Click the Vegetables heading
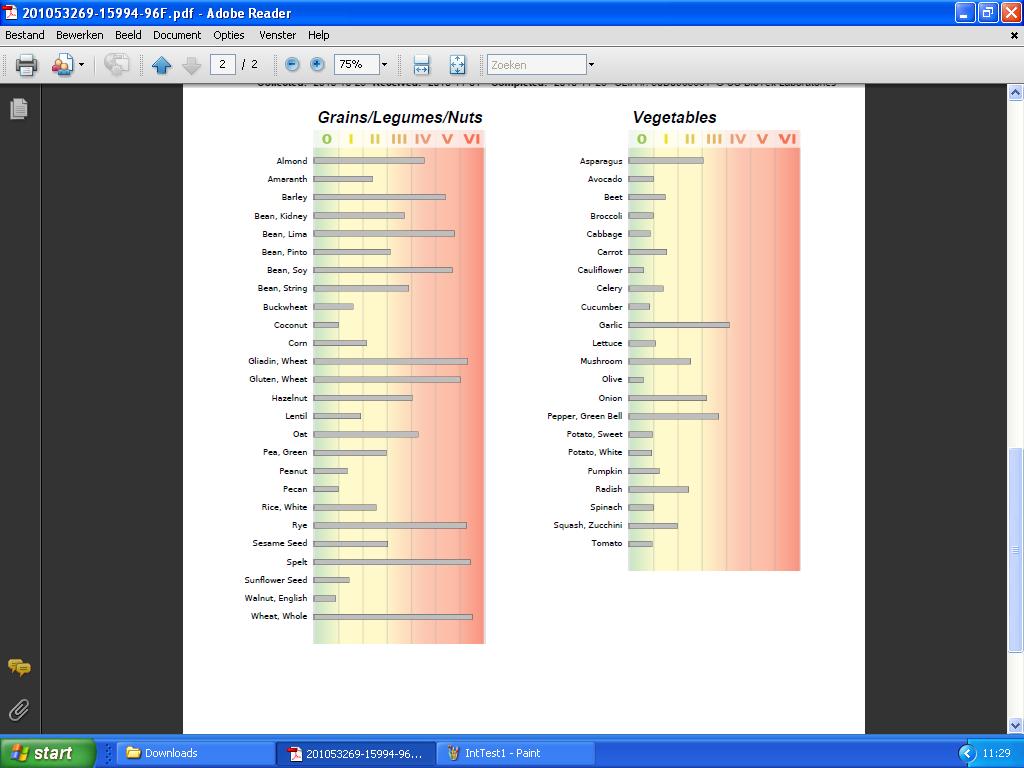This screenshot has height=768, width=1024. coord(674,118)
